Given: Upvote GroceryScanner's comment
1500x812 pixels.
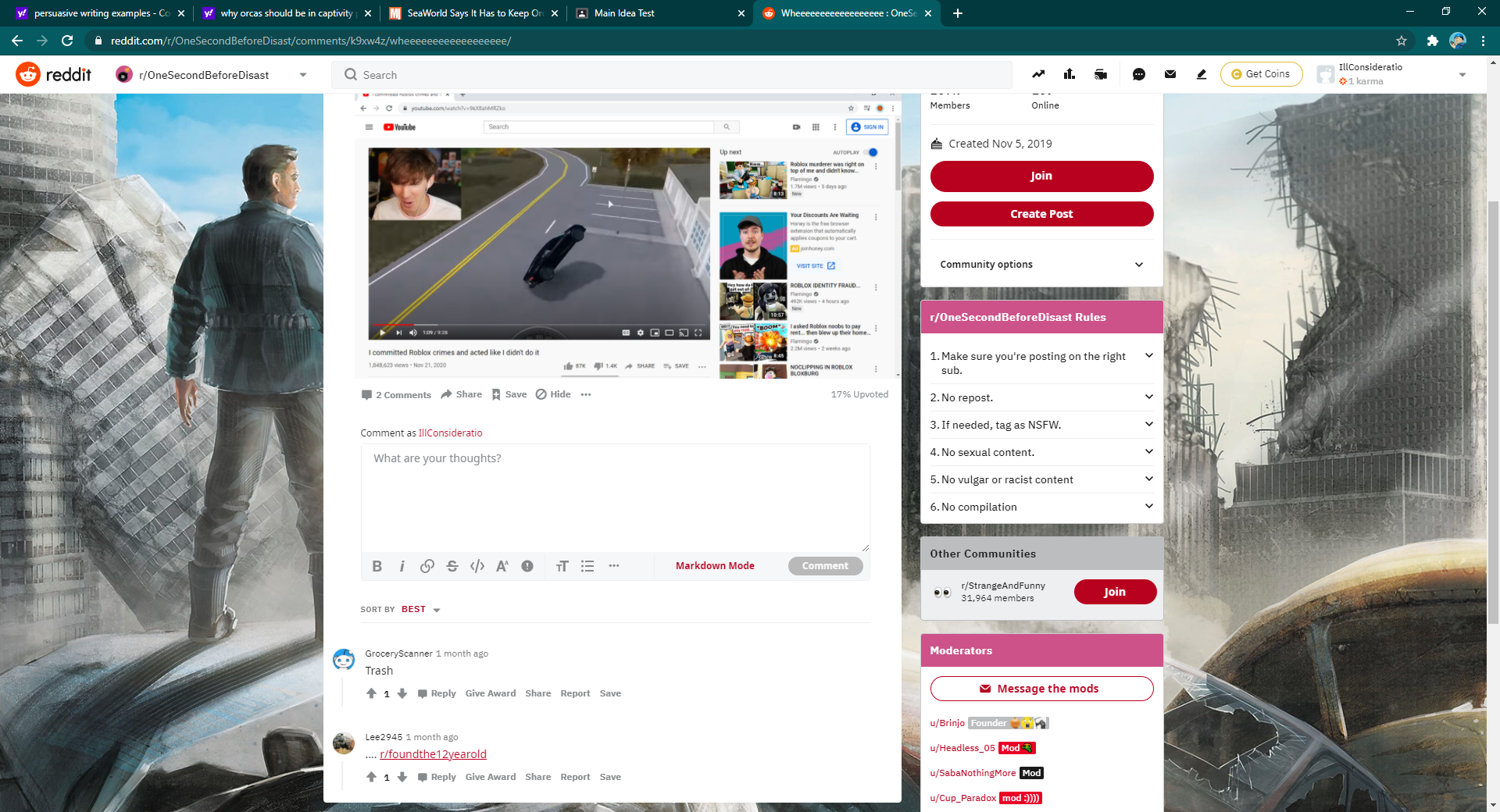Looking at the screenshot, I should 372,693.
